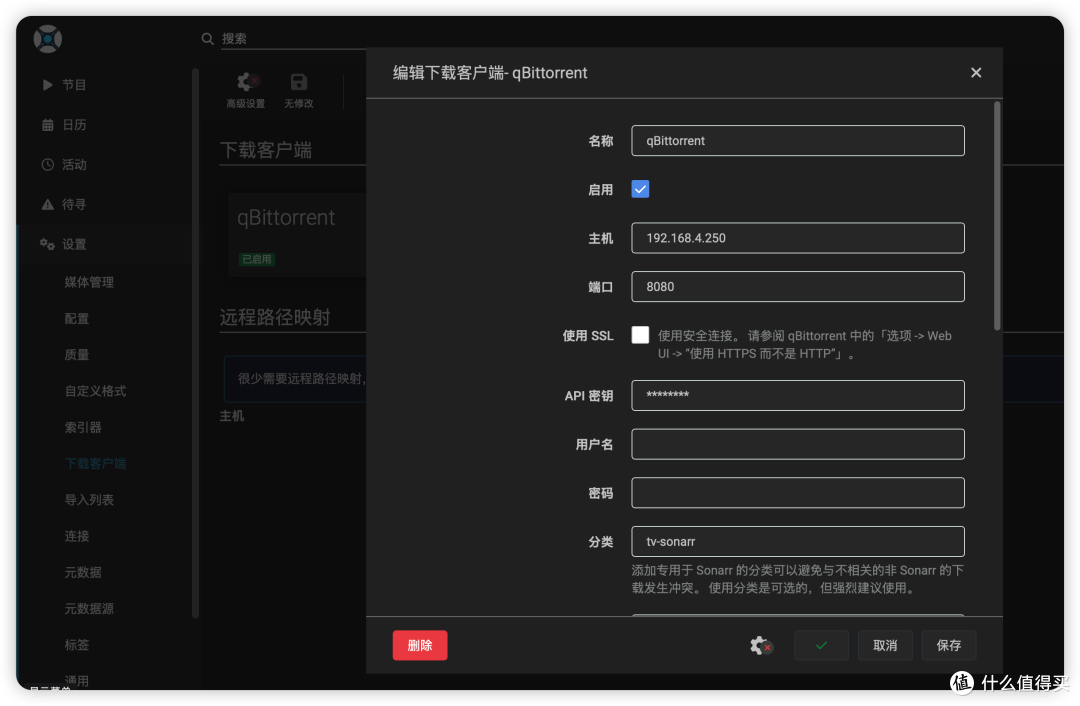The height and width of the screenshot is (706, 1080).
Task: Click the green checkmark test button
Action: pyautogui.click(x=821, y=645)
